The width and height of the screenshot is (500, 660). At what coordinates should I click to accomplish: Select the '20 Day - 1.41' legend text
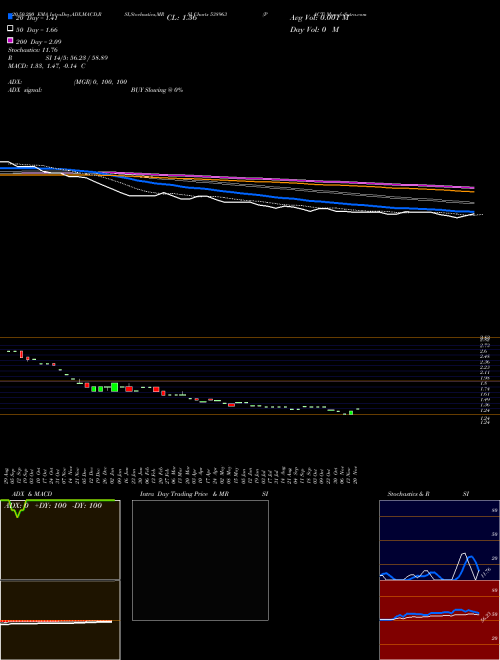[x=36, y=18]
